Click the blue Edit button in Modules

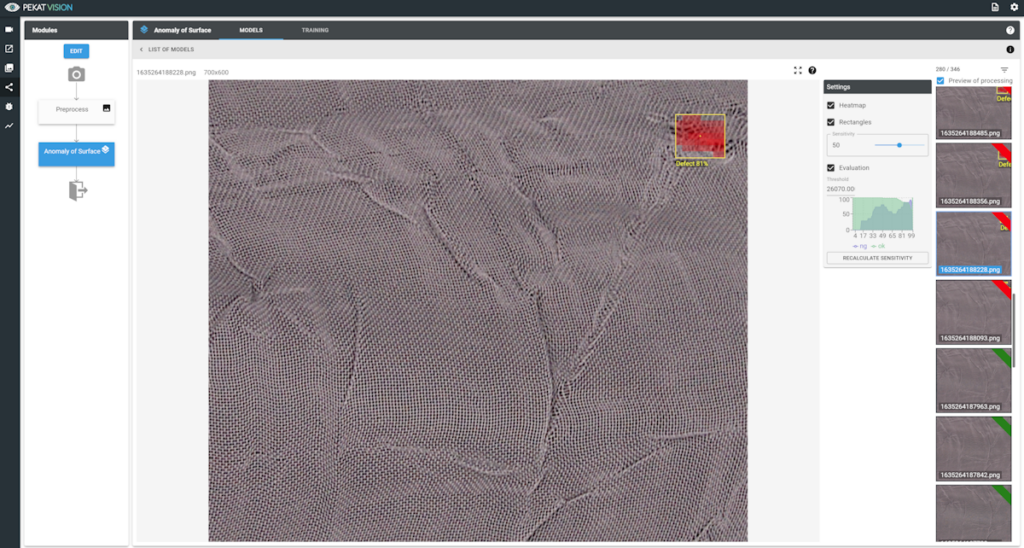tap(76, 51)
